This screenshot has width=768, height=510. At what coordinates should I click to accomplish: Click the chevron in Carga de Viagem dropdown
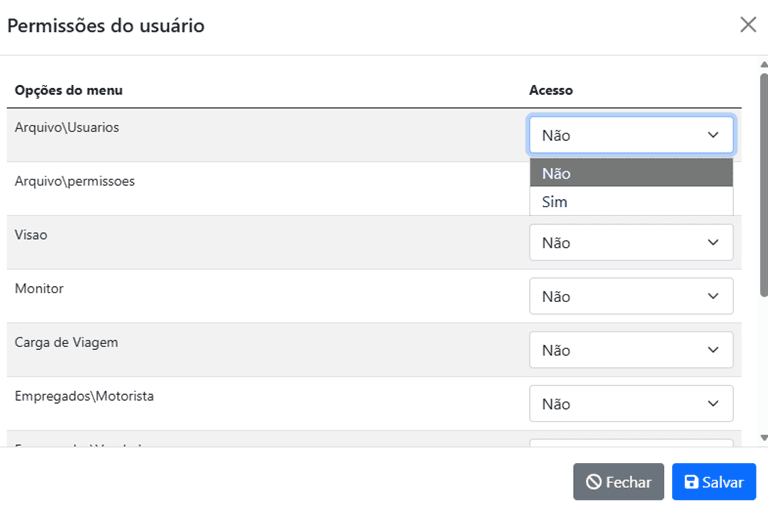click(x=713, y=351)
